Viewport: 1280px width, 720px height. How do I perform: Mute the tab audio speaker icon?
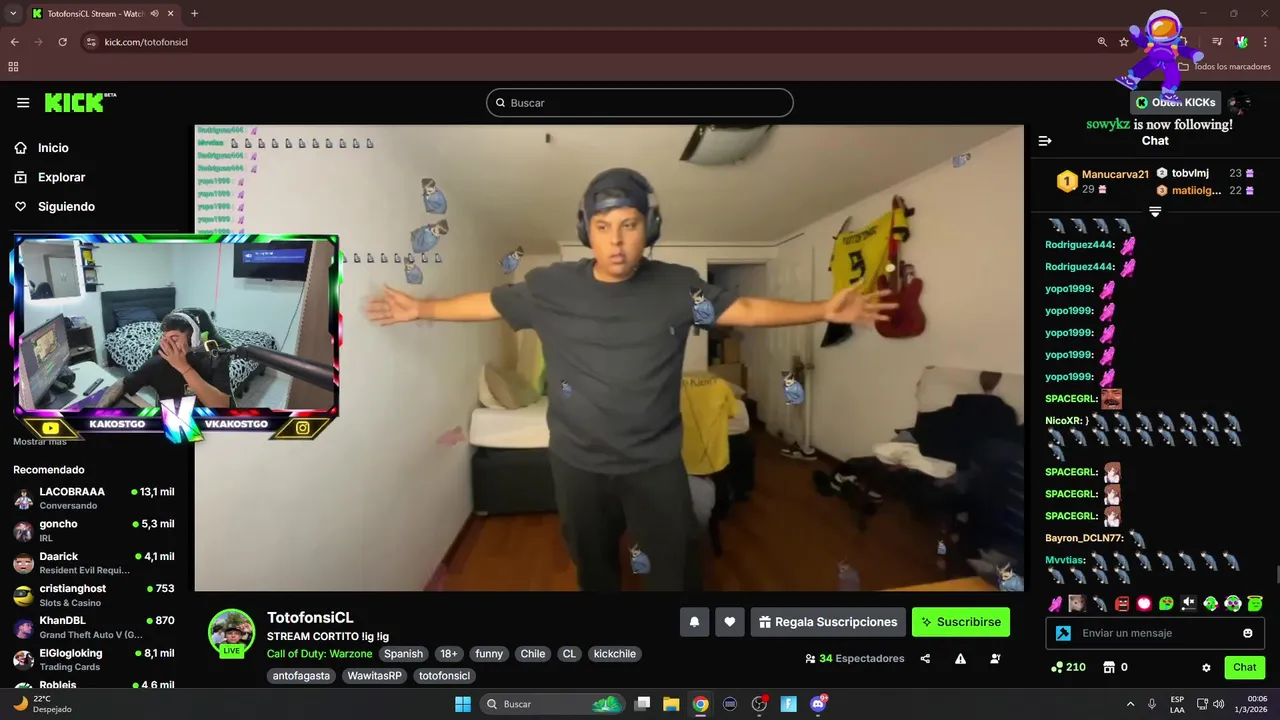[154, 14]
